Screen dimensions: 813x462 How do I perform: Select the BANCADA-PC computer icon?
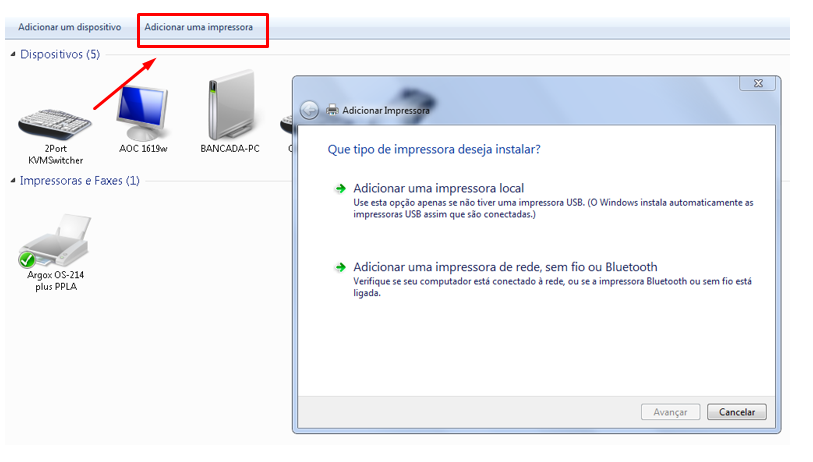tap(232, 105)
